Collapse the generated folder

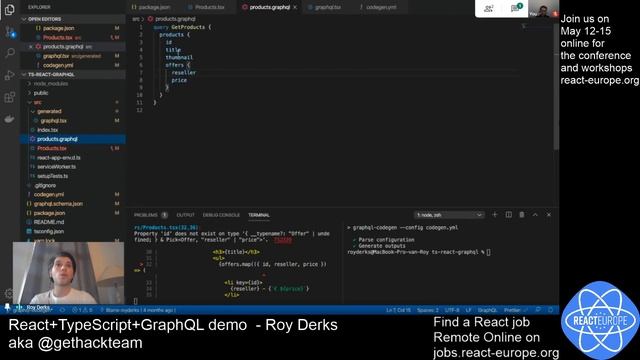[x=49, y=111]
